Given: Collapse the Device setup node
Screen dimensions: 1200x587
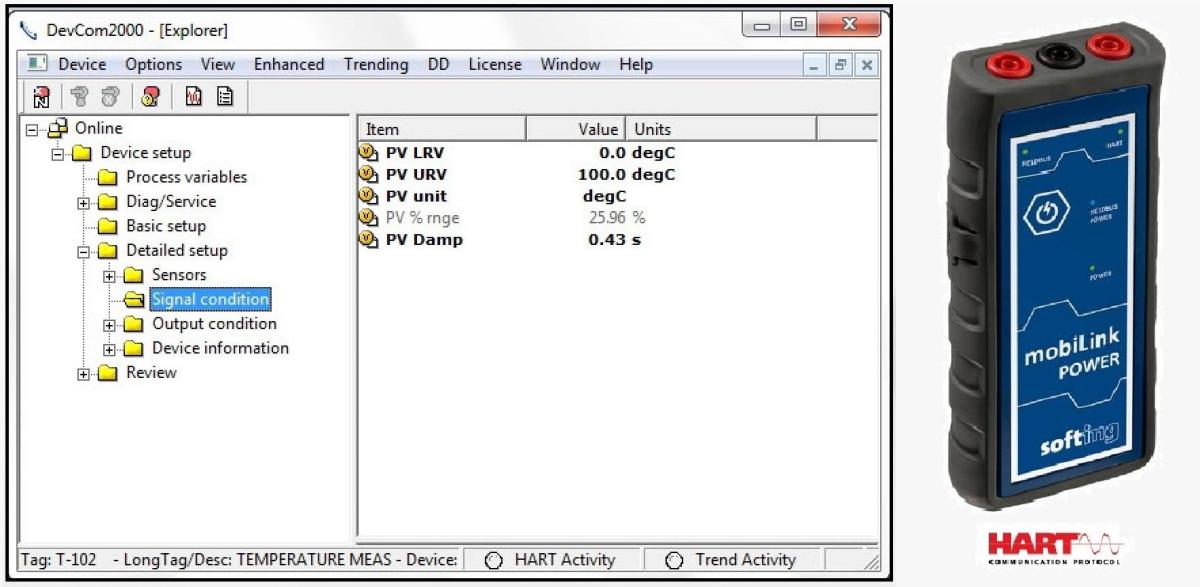Looking at the screenshot, I should click(60, 153).
